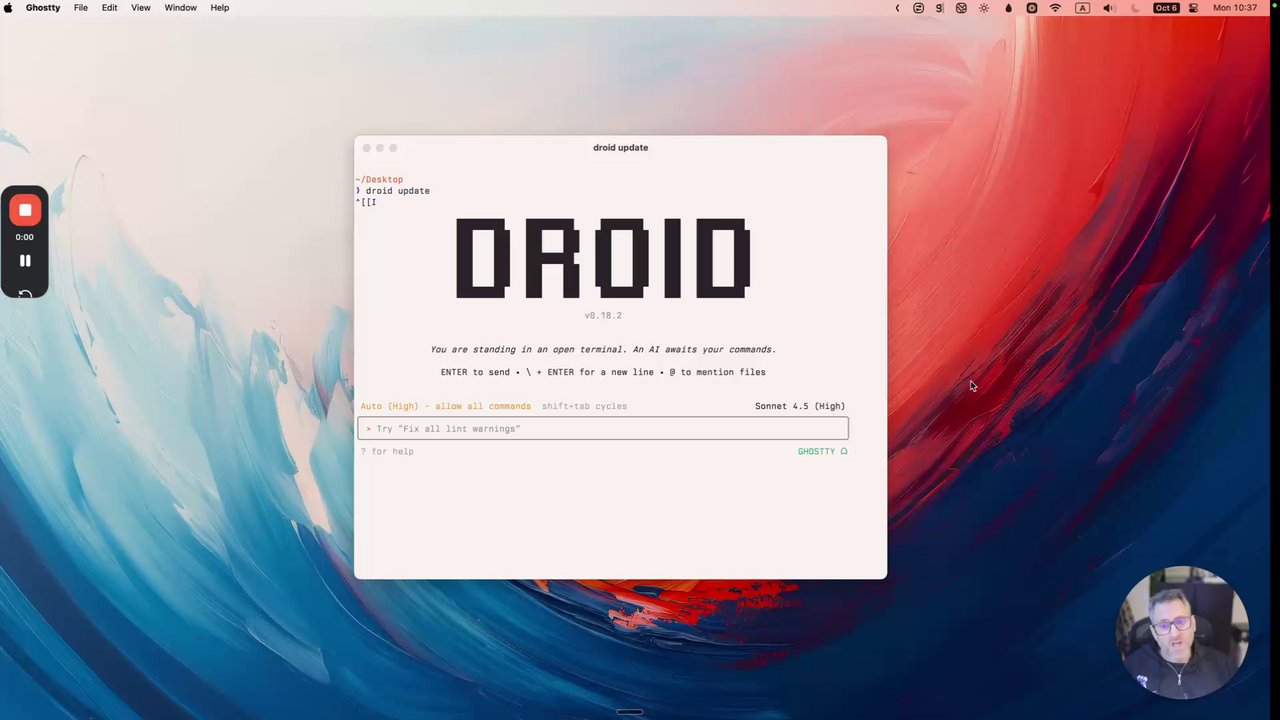Screen dimensions: 1280x720
Task: Click the Droid prompt input field
Action: click(603, 429)
